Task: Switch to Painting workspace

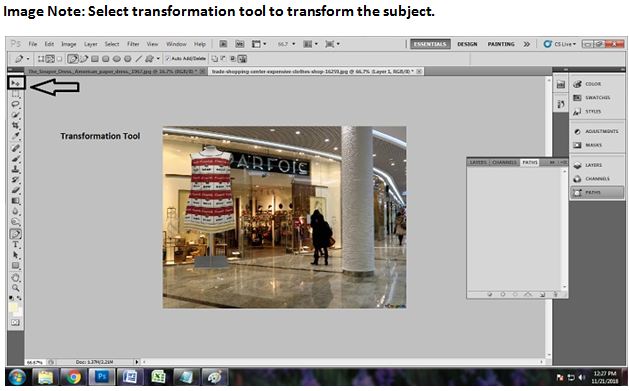Action: point(501,44)
